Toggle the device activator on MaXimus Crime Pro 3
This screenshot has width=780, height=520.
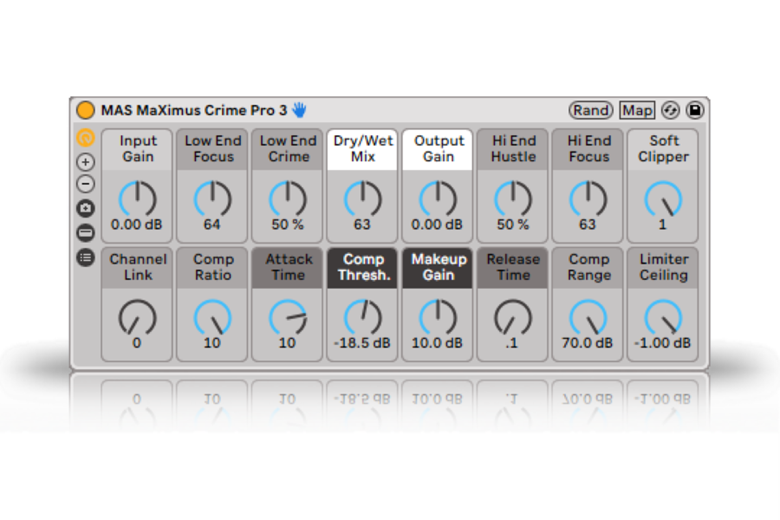[86, 110]
